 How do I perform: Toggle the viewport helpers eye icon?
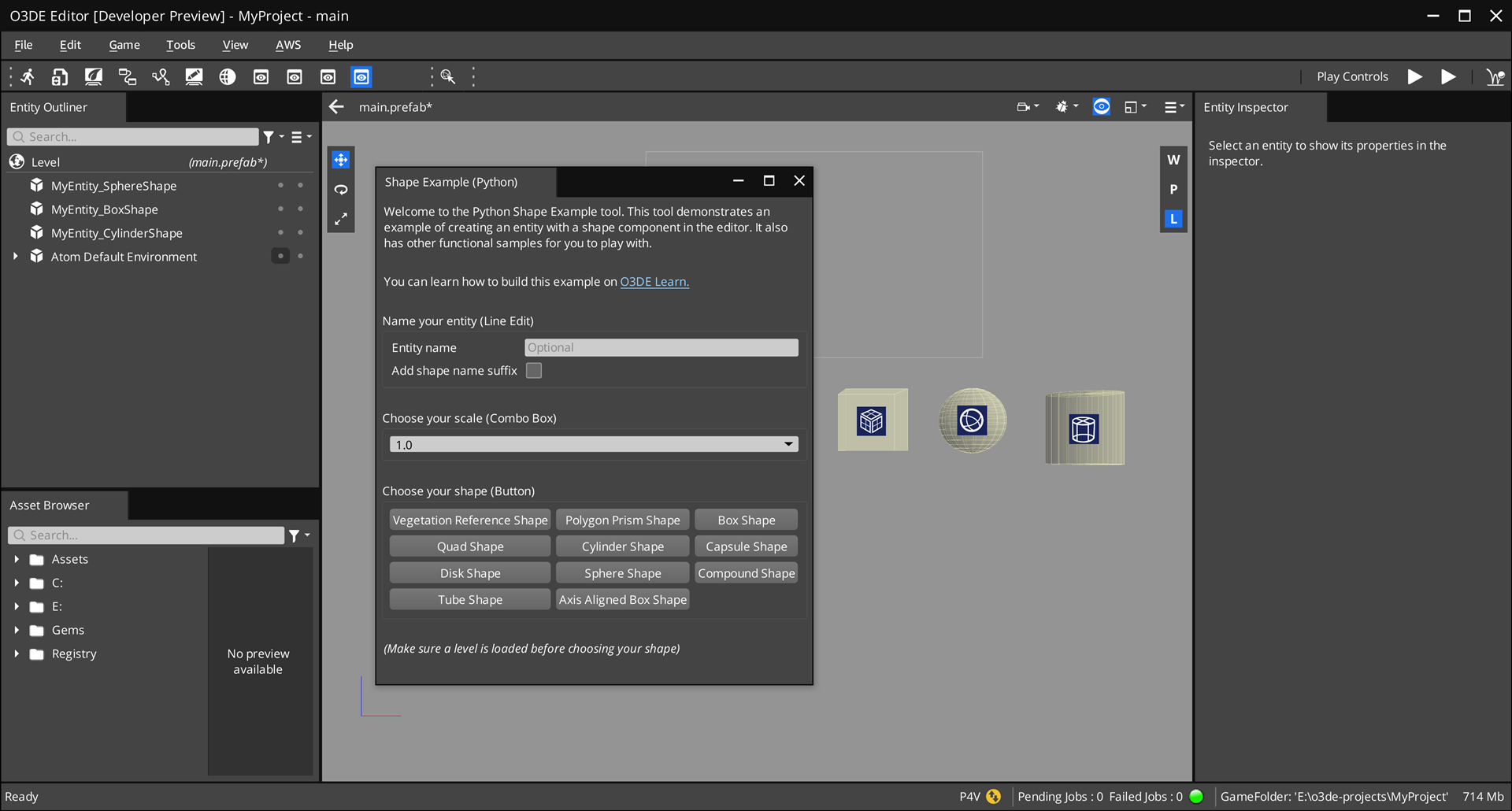tap(1101, 107)
